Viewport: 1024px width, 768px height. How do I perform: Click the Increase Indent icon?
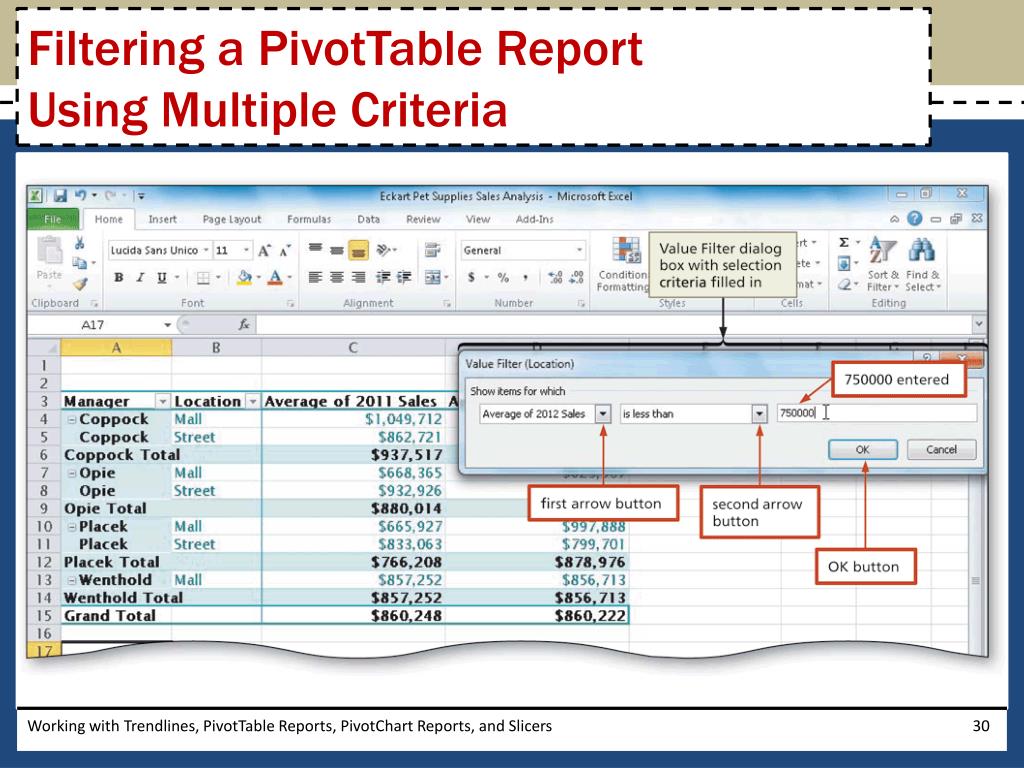[x=404, y=278]
